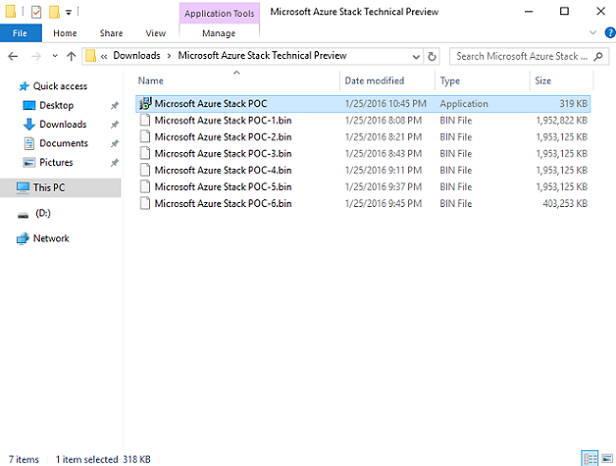Image resolution: width=616 pixels, height=466 pixels.
Task: Click the pin icon next to Pictures
Action: pos(114,162)
